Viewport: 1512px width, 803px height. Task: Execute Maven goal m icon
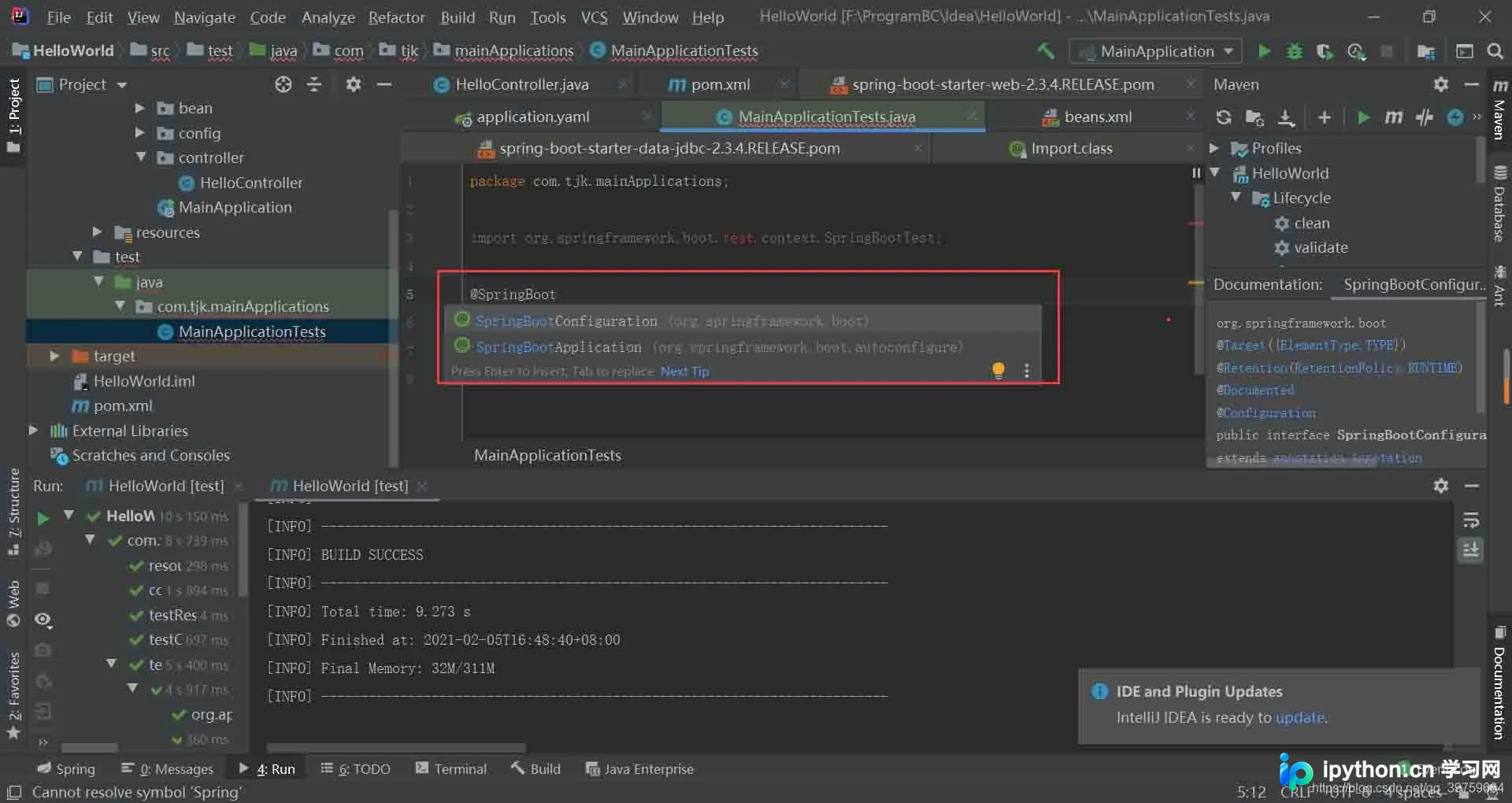tap(1394, 117)
